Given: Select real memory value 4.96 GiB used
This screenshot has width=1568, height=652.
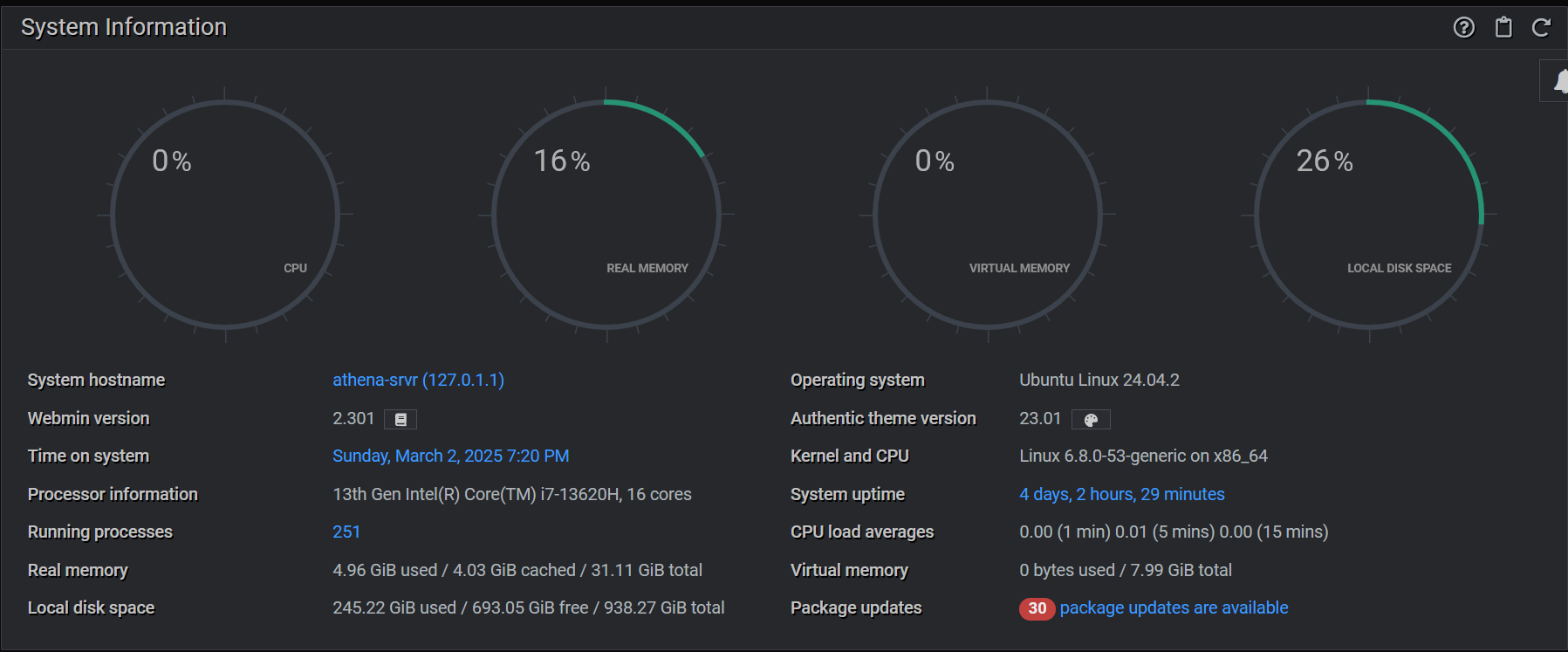Looking at the screenshot, I should click(517, 570).
